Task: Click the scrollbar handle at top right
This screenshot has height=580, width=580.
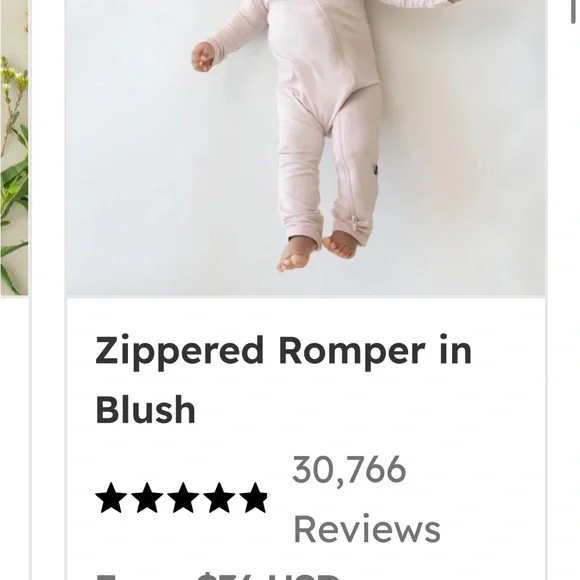Action: 573,11
